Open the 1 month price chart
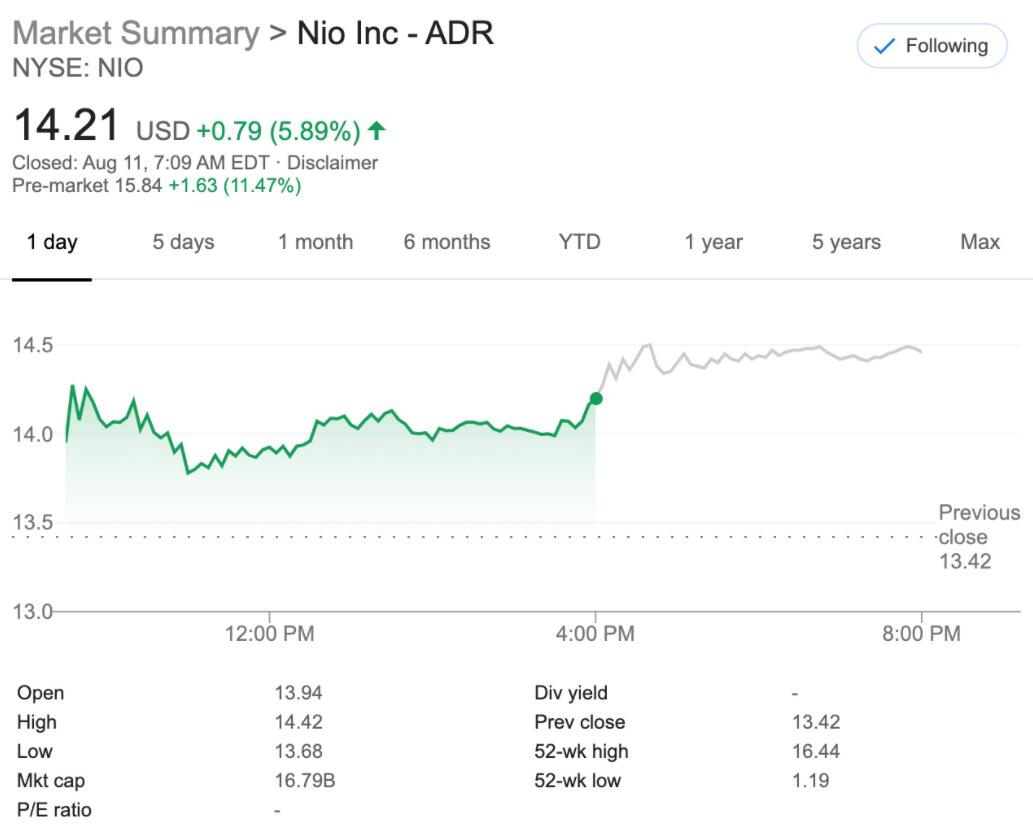This screenshot has height=834, width=1033. 315,242
